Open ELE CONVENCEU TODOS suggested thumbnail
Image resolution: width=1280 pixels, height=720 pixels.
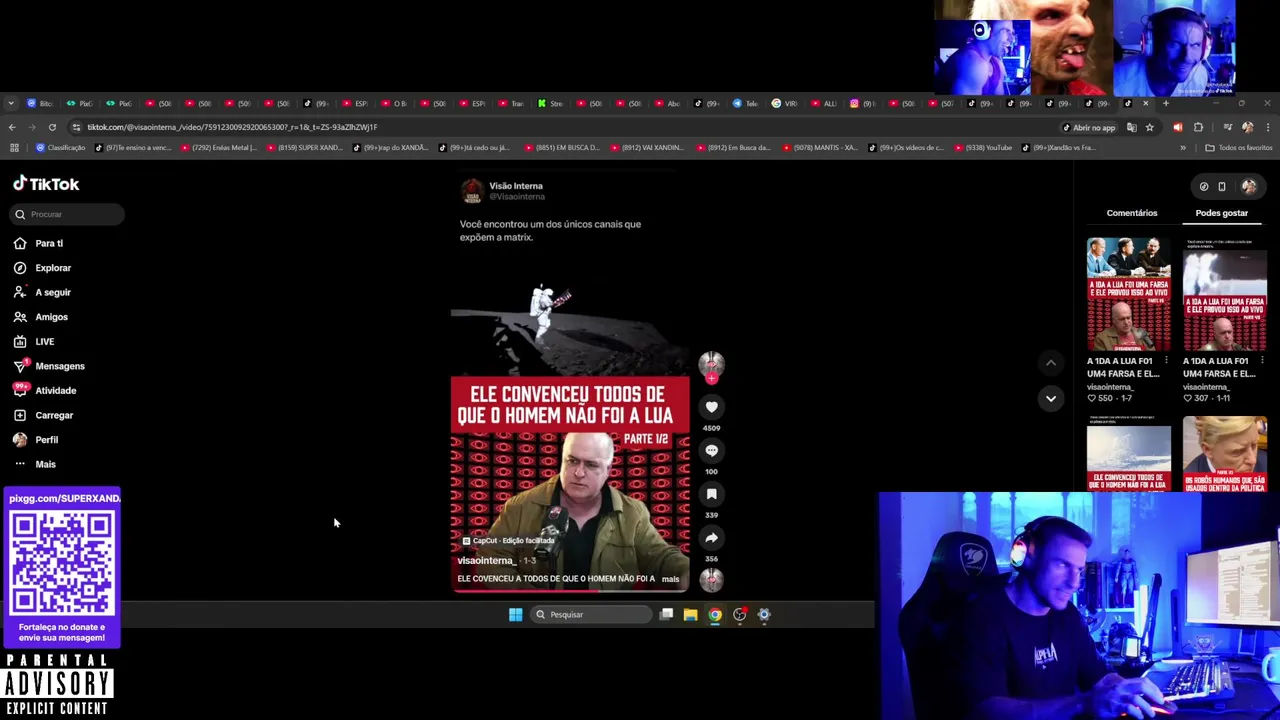[1129, 455]
